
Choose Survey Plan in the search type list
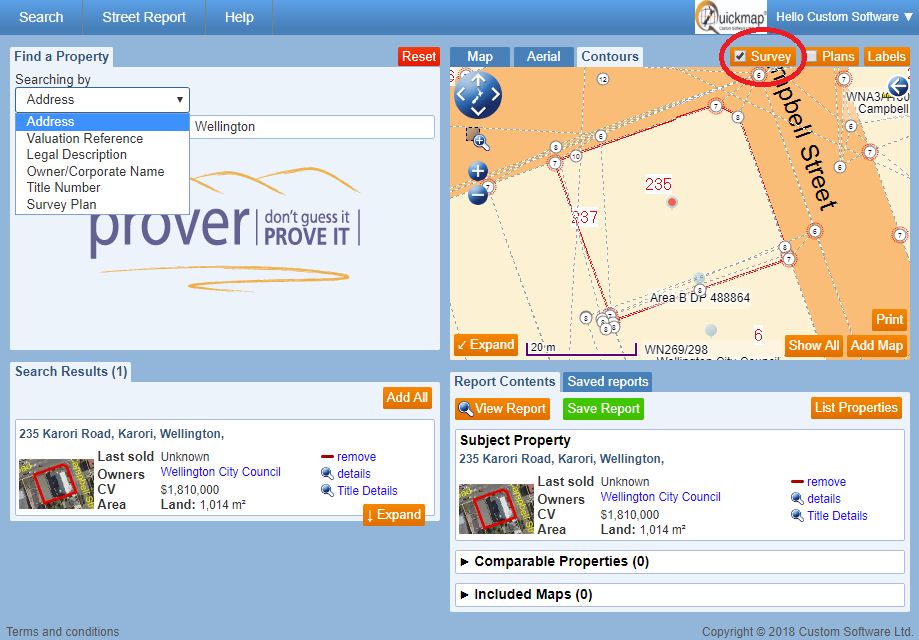(x=103, y=205)
